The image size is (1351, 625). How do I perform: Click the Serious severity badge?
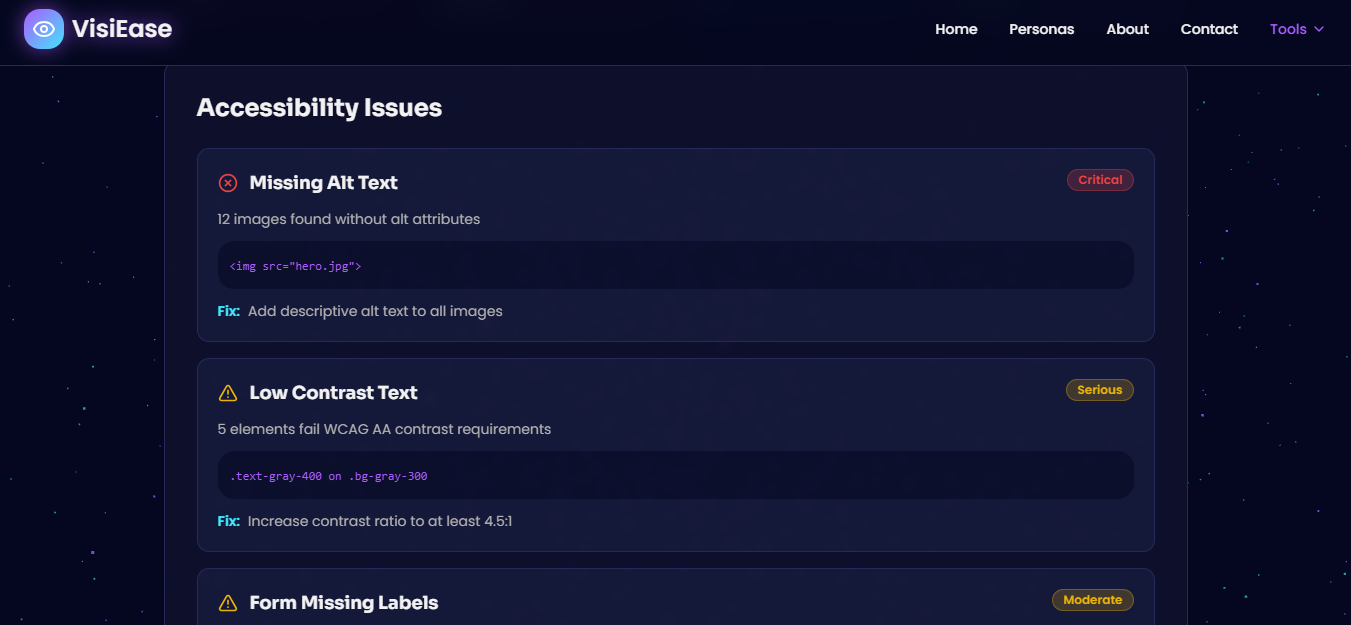point(1100,390)
